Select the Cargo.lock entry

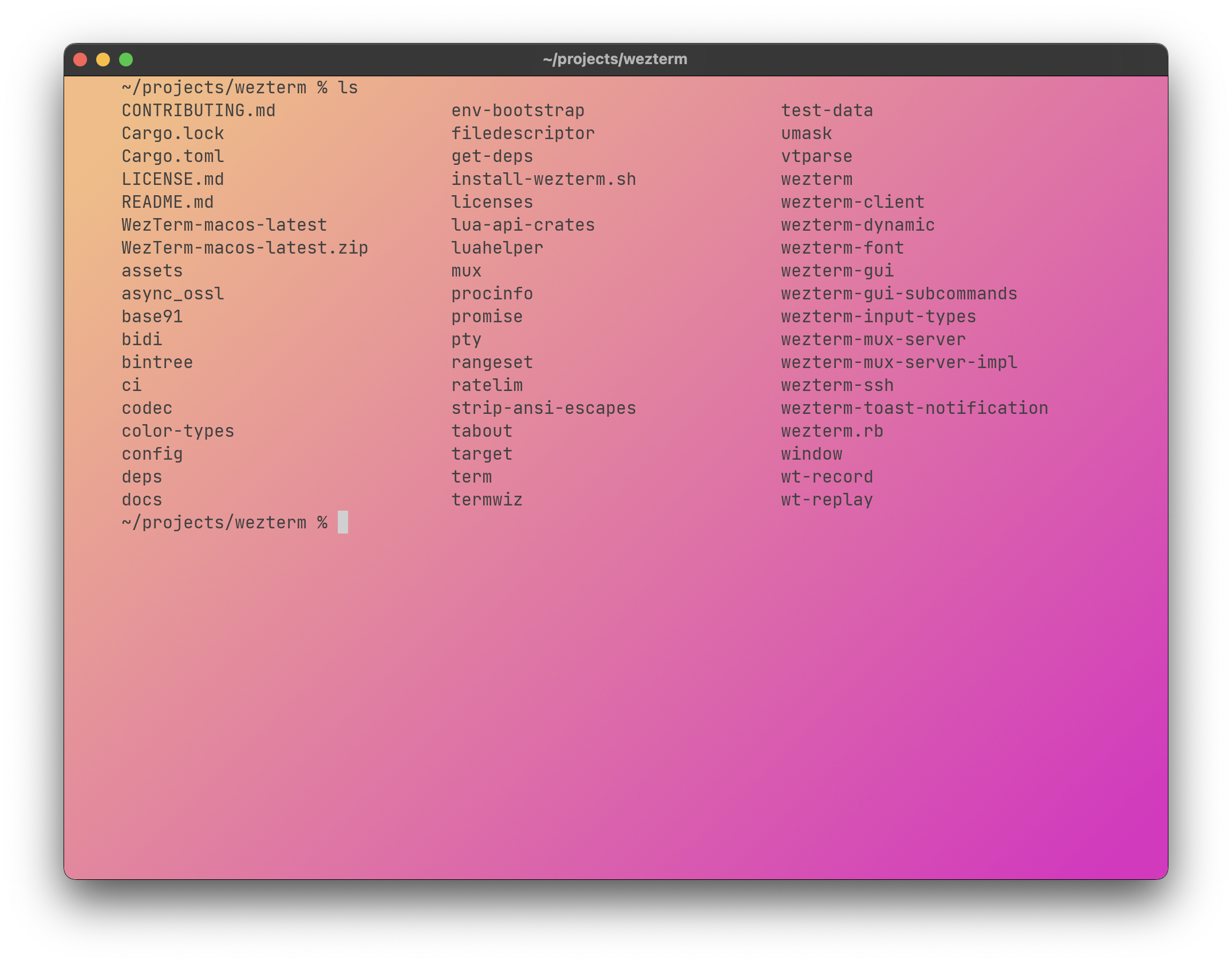tap(173, 133)
